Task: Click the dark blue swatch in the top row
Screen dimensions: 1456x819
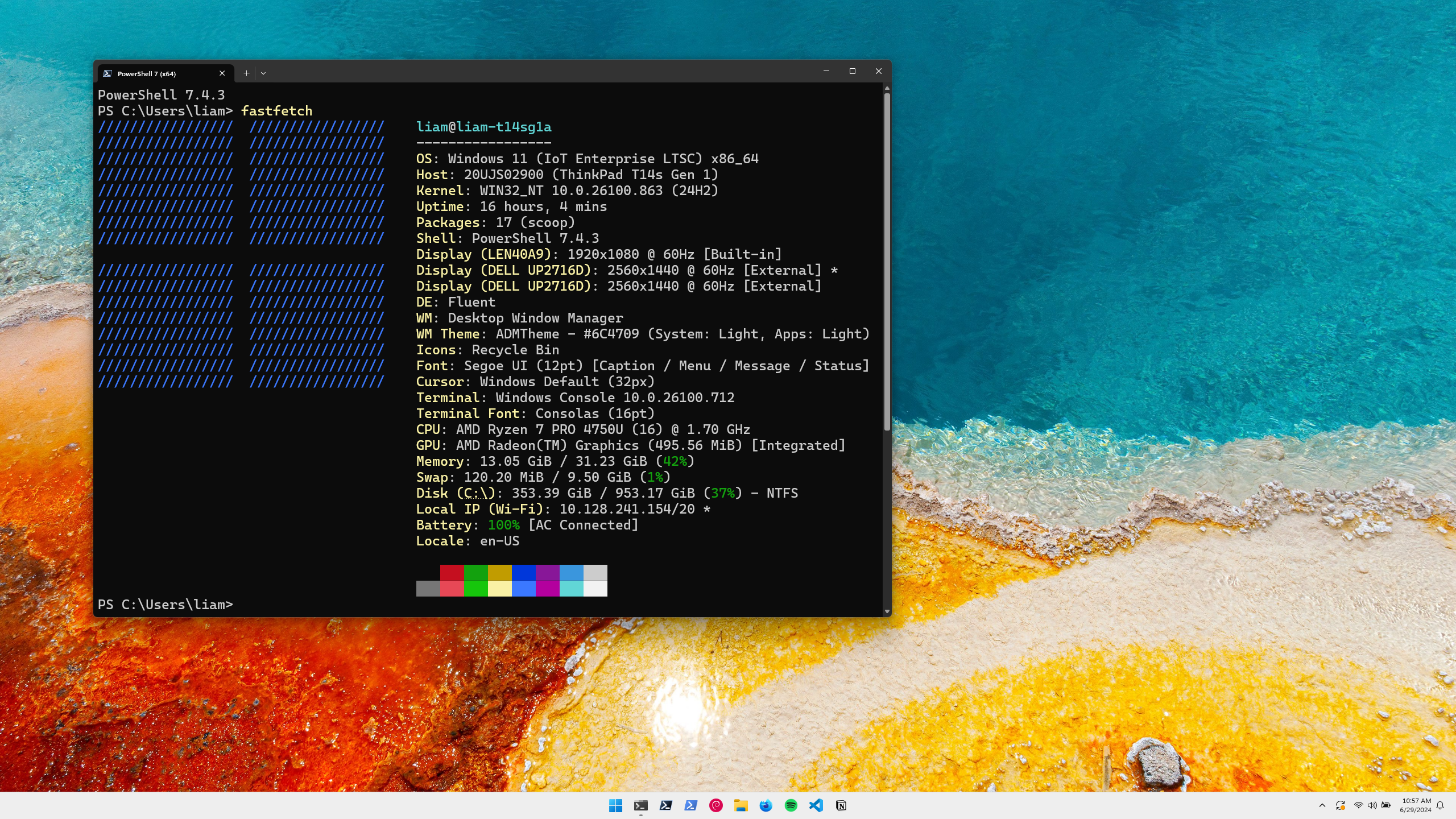Action: click(524, 572)
